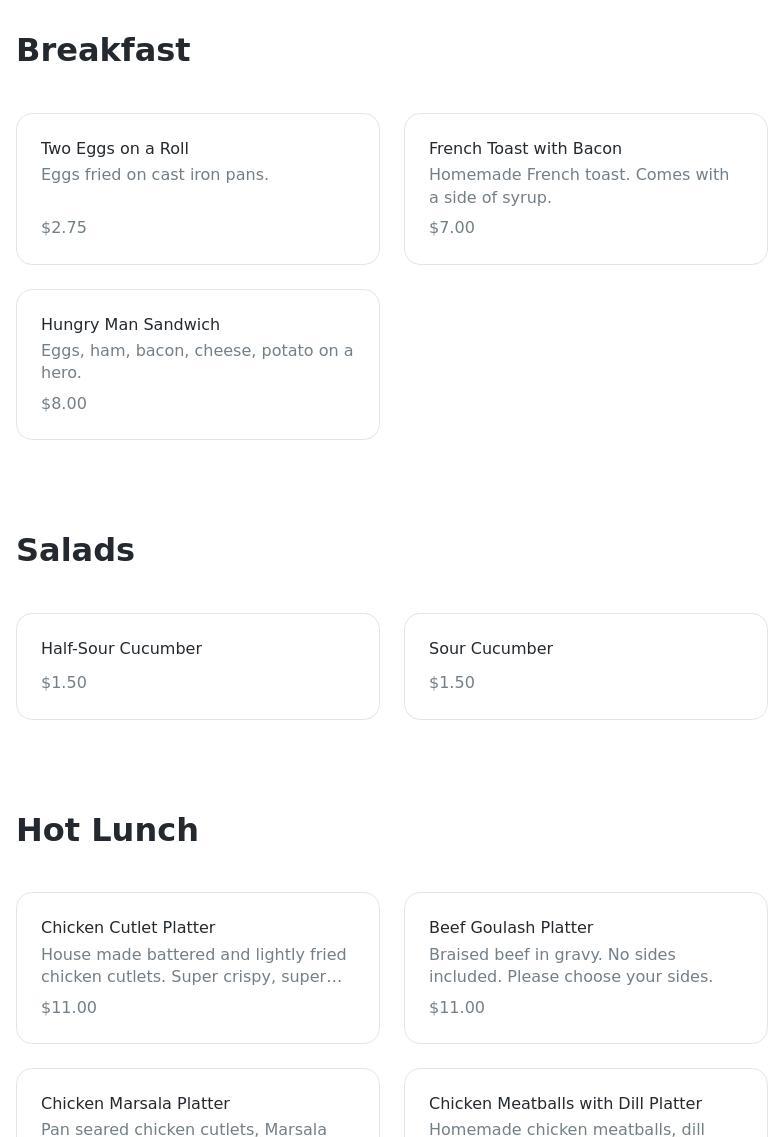The image size is (784, 1137).
Task: Click the Beef Goulash $11.00 price
Action: coord(457,1008)
